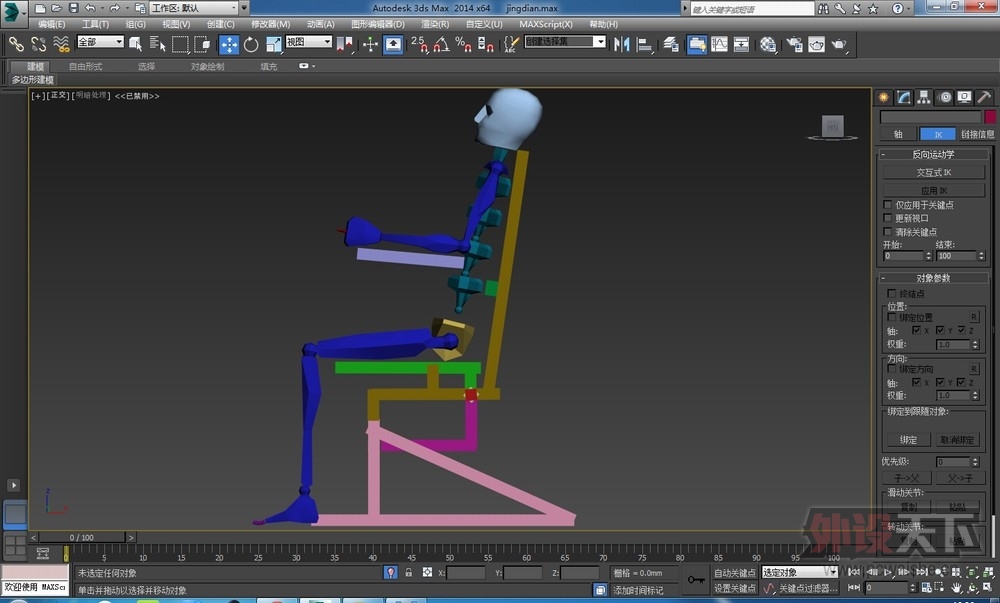The width and height of the screenshot is (1000, 603).
Task: Switch to the '对象绘制' ribbon tab
Action: (x=207, y=66)
